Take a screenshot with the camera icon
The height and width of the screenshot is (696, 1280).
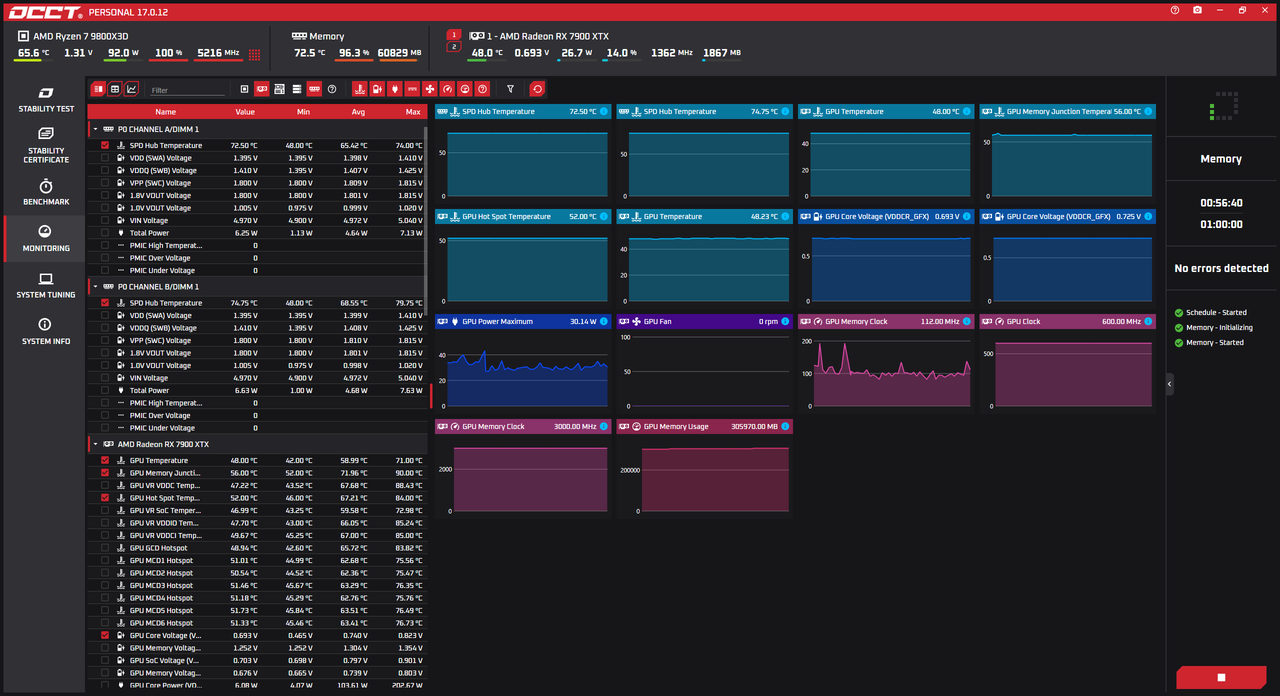(1198, 10)
